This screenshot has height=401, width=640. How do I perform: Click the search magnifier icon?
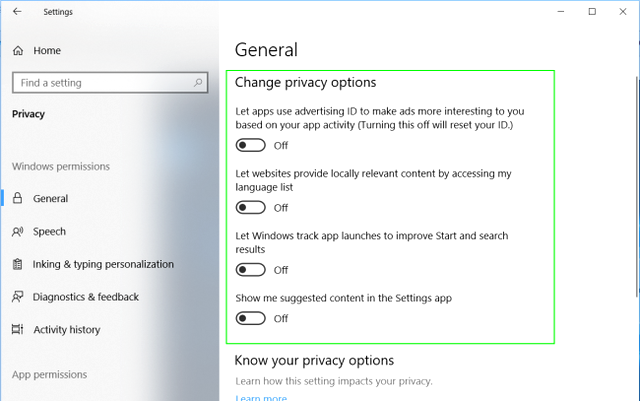(198, 83)
